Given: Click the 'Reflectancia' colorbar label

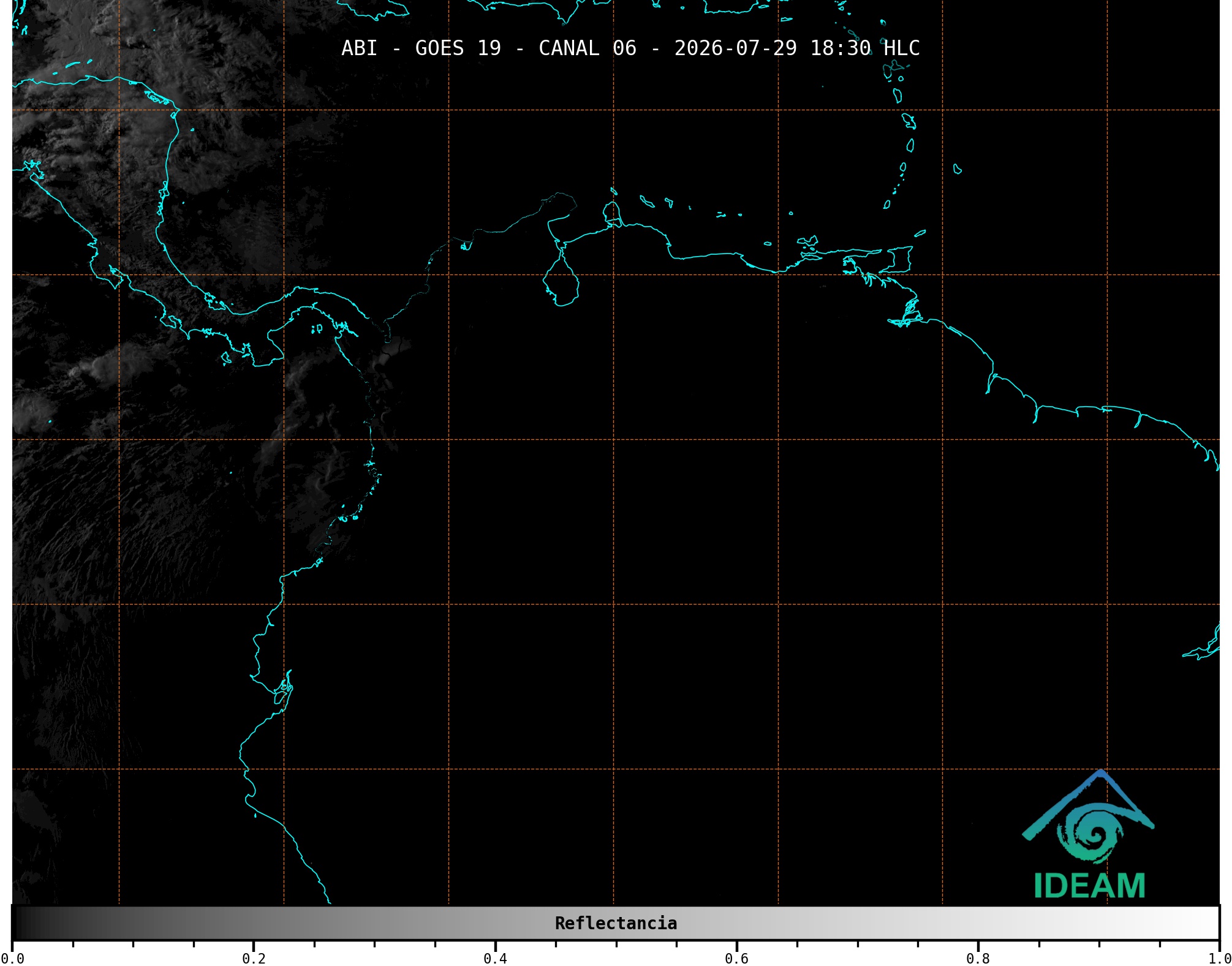Looking at the screenshot, I should click(x=616, y=923).
